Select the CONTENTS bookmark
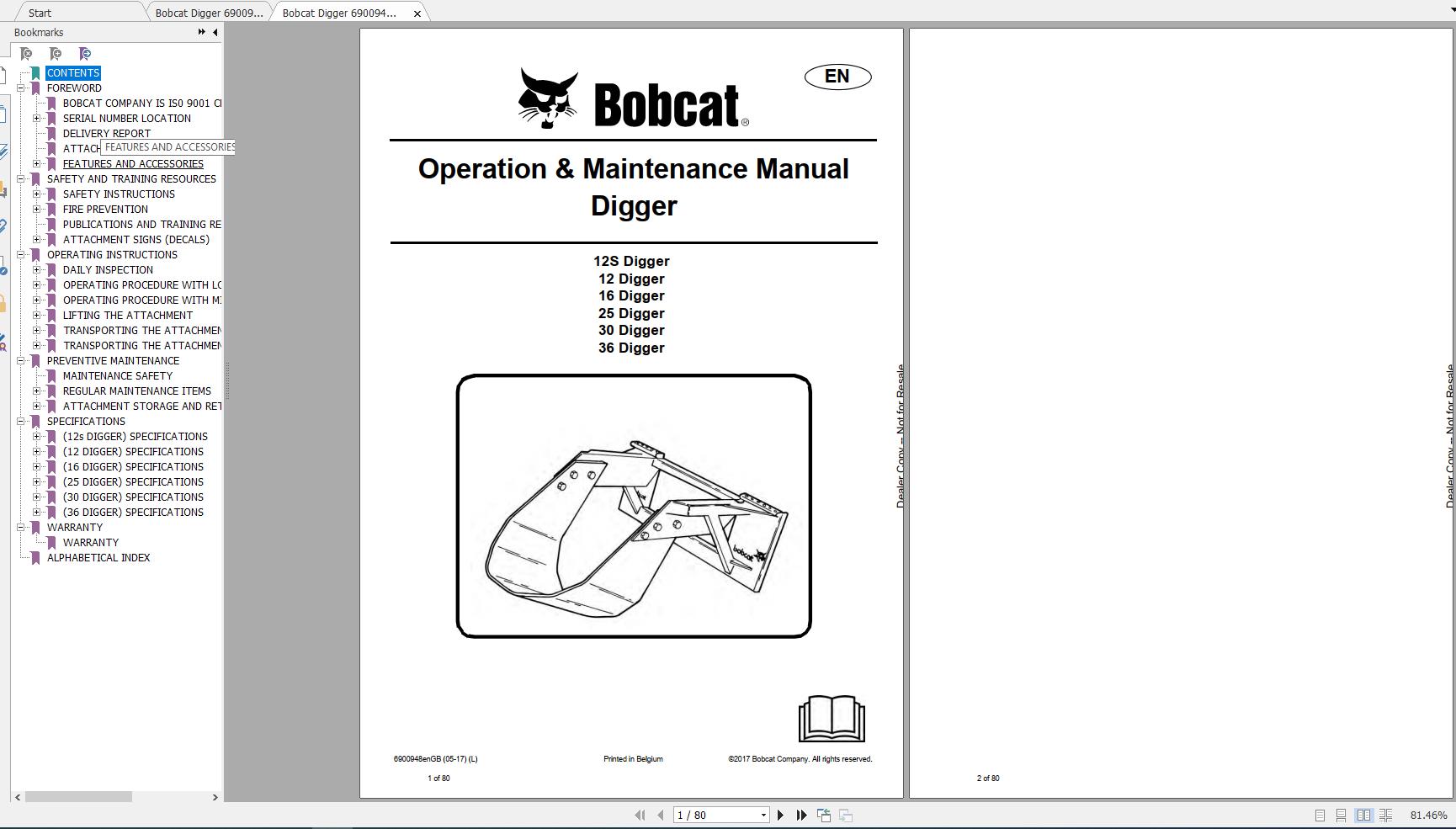This screenshot has width=1456, height=829. coord(73,73)
